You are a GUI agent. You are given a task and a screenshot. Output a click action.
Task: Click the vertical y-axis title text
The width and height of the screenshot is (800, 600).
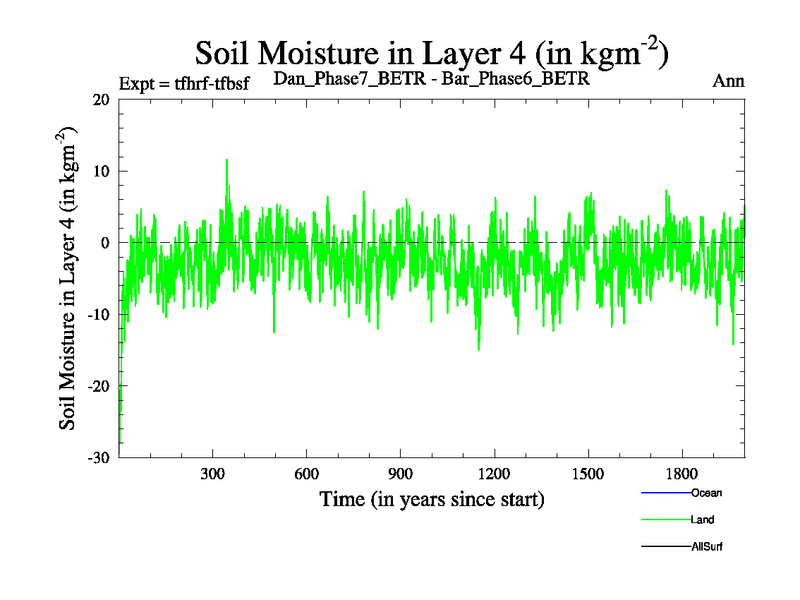pos(69,278)
